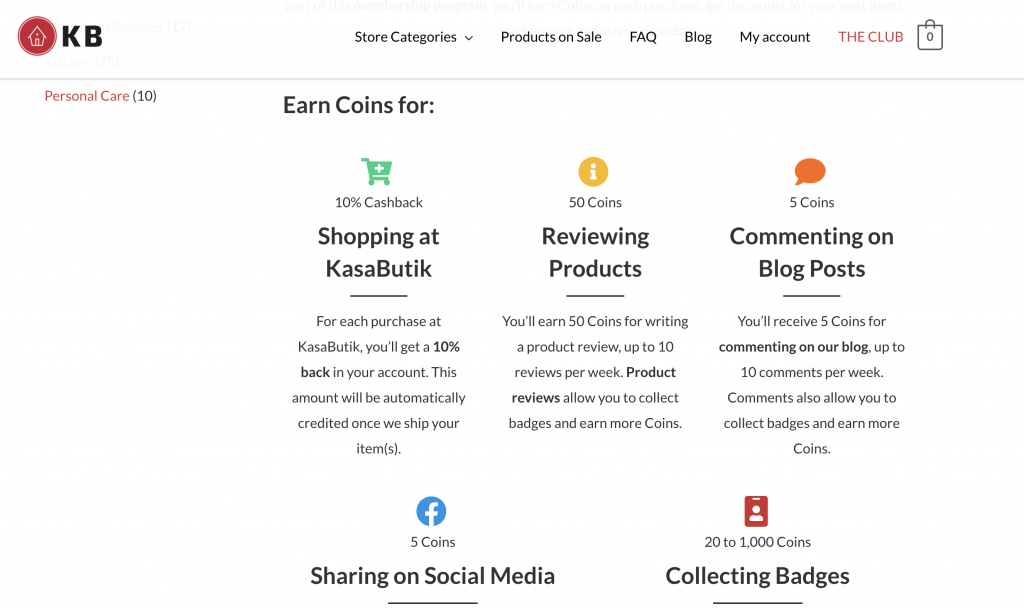
Task: Click the Collecting Badges heading
Action: [757, 576]
